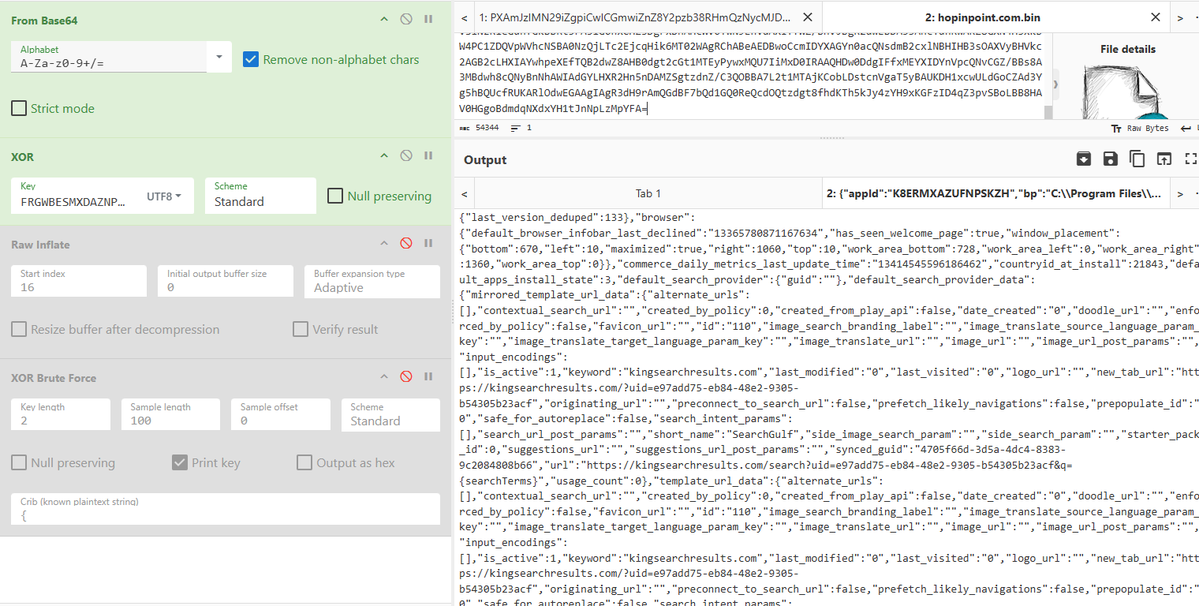The image size is (1199, 606).
Task: Click the XOR Brute Force operation title
Action: 54,378
